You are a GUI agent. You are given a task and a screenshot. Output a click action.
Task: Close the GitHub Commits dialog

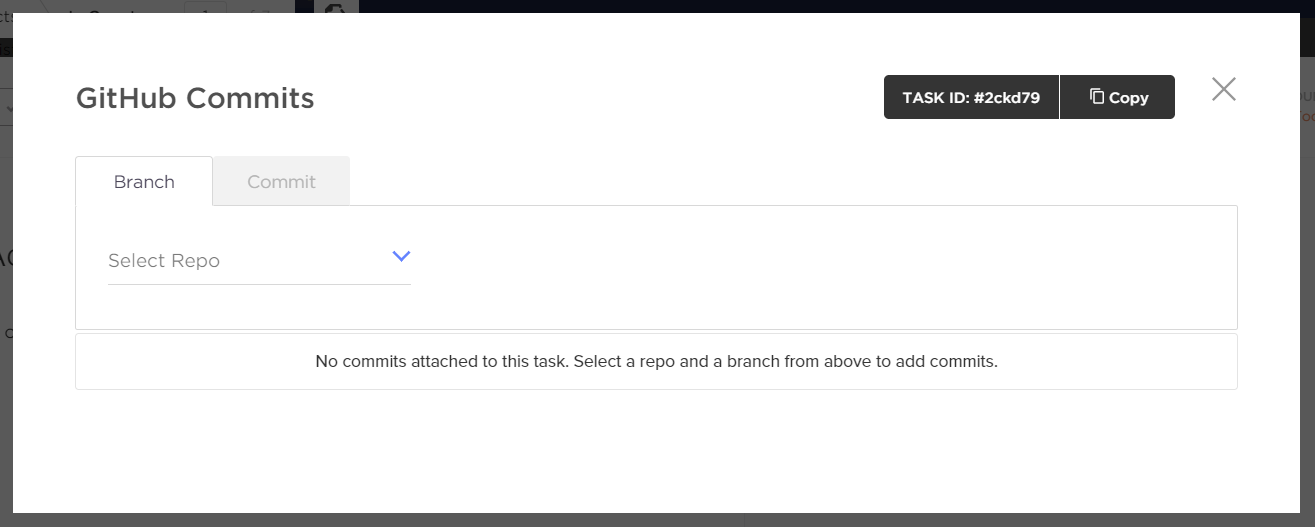tap(1224, 89)
